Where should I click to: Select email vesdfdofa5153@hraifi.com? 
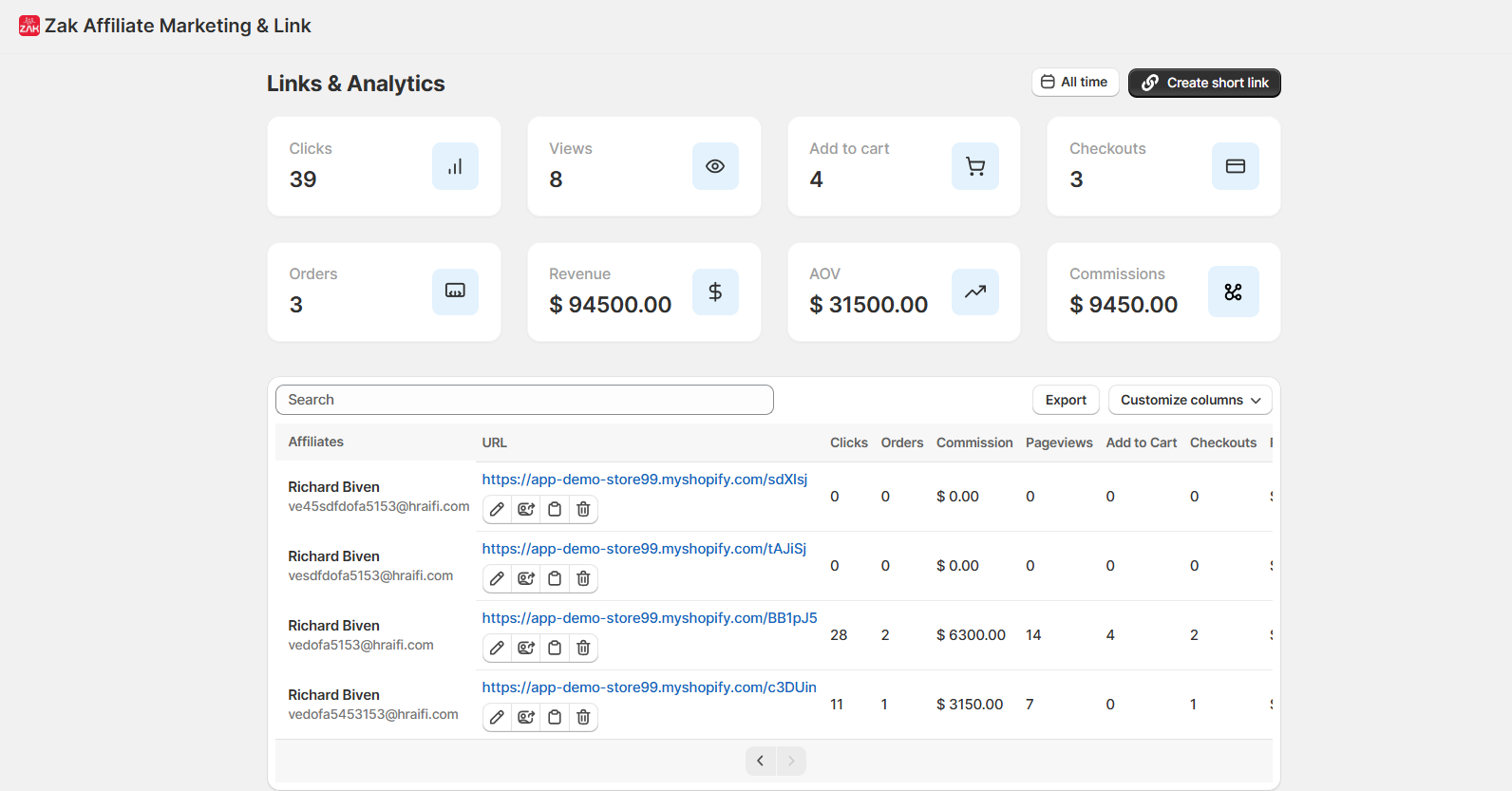click(370, 575)
